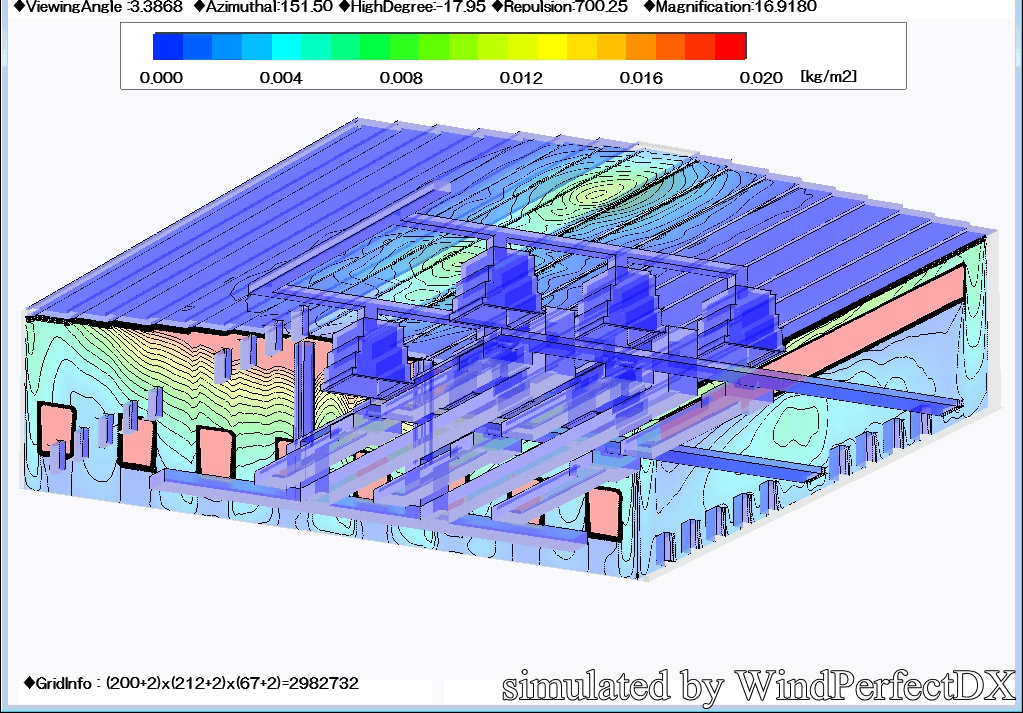Click the 0.020 legend value label
Viewport: 1023px width, 713px height.
coord(761,78)
